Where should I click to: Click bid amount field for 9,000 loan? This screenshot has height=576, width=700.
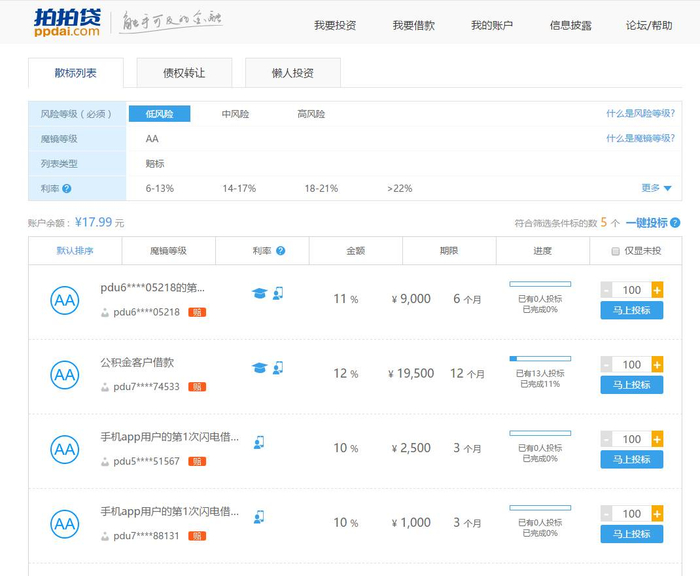[632, 290]
